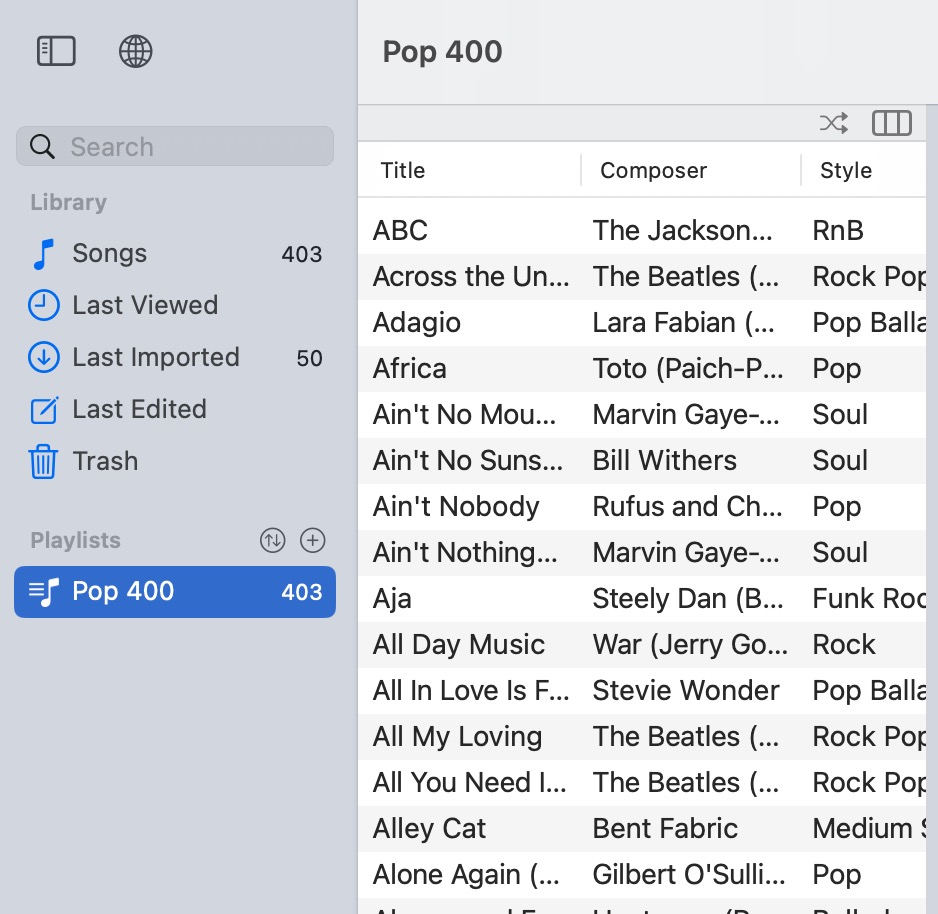Select the song Africa by Toto
Viewport: 938px width, 914px height.
click(x=410, y=369)
